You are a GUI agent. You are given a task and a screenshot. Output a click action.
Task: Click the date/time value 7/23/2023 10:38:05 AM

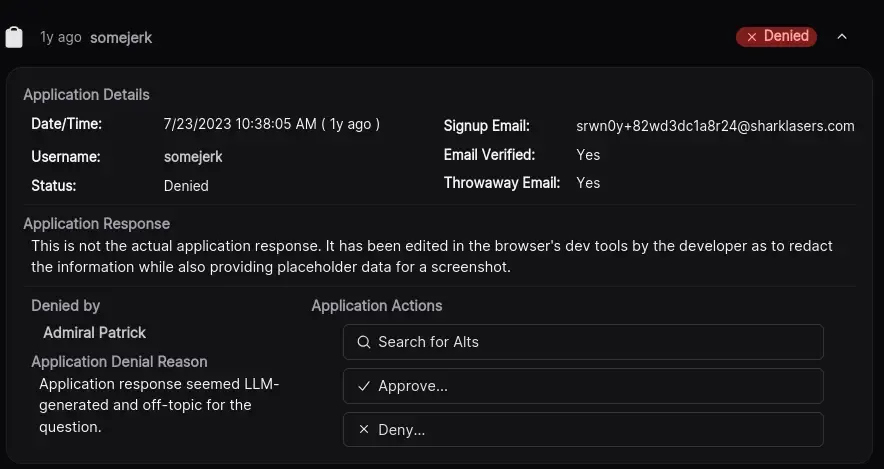(x=271, y=125)
